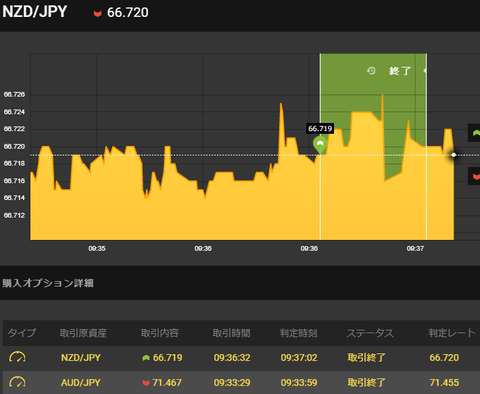Click the red down arrow beside 71.467

tap(146, 383)
